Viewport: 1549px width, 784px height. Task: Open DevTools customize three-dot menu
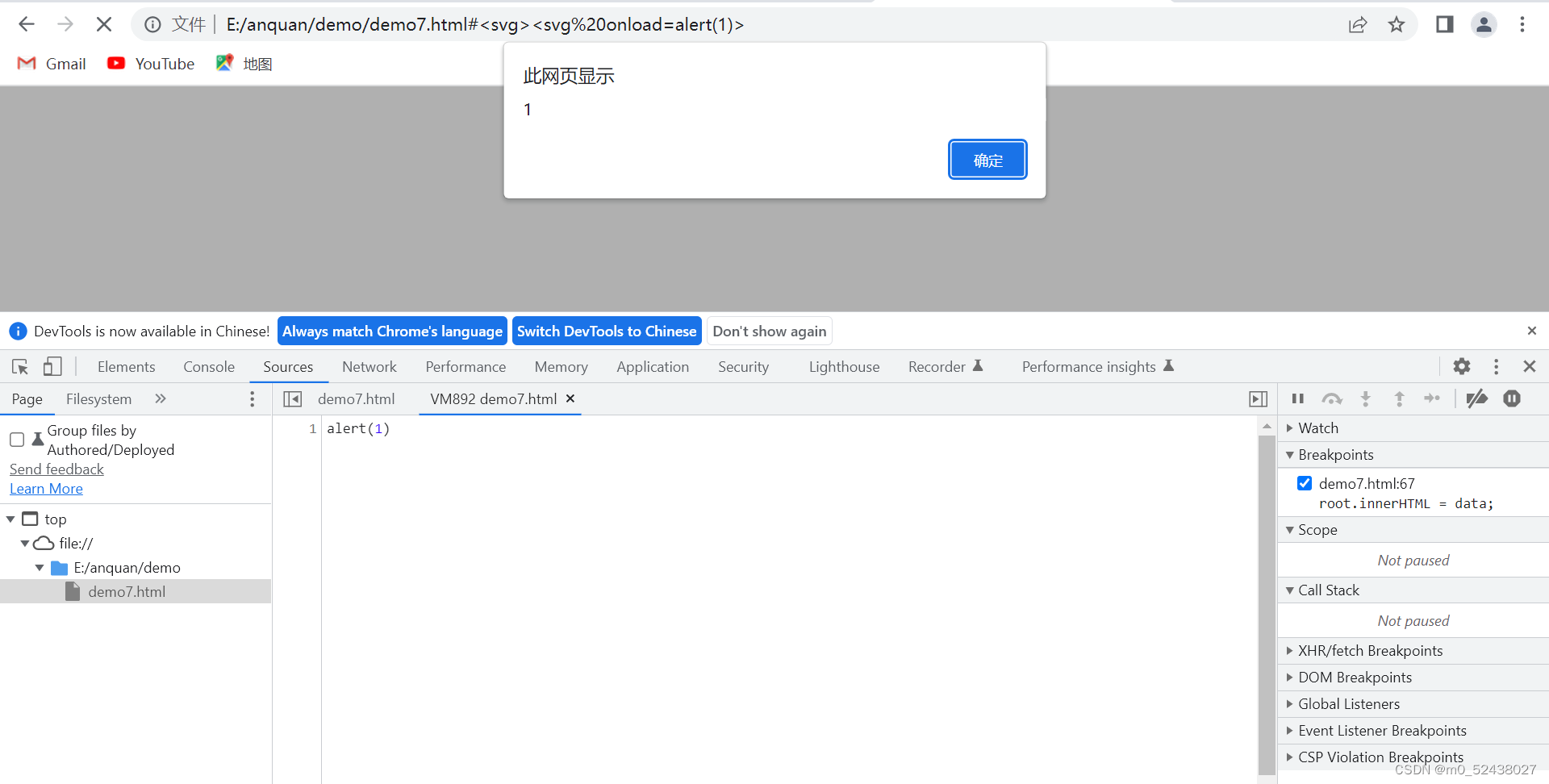(x=1496, y=367)
